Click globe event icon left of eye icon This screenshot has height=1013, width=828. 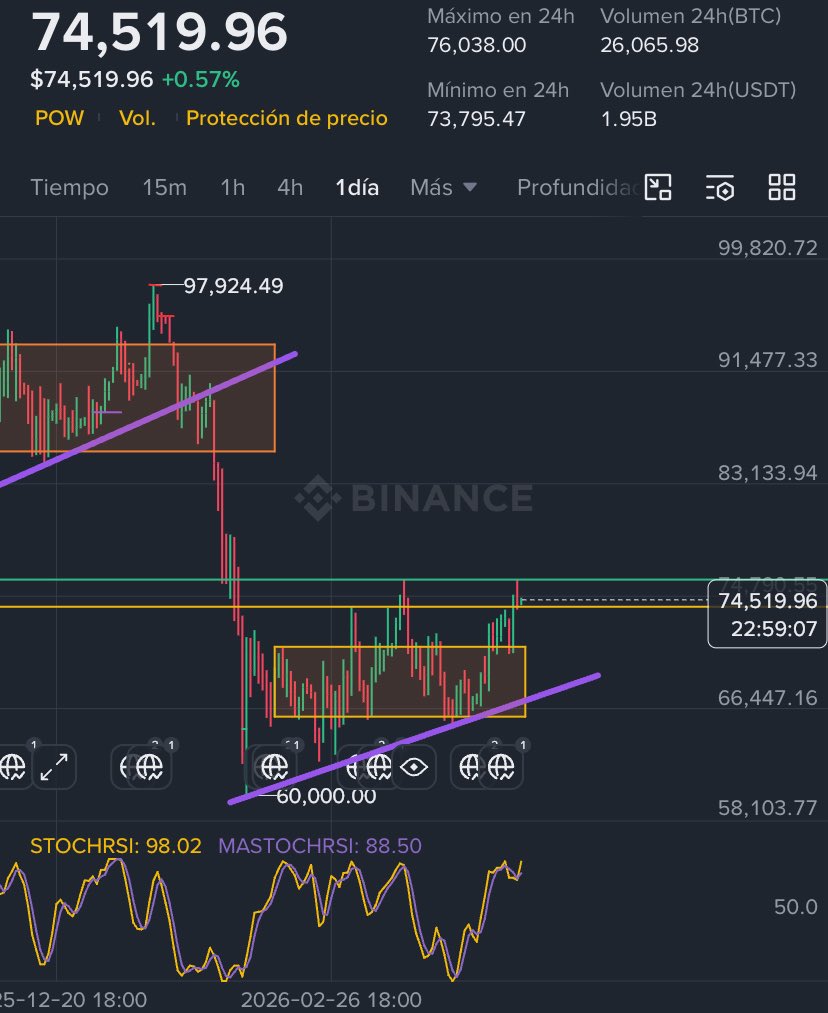[378, 767]
